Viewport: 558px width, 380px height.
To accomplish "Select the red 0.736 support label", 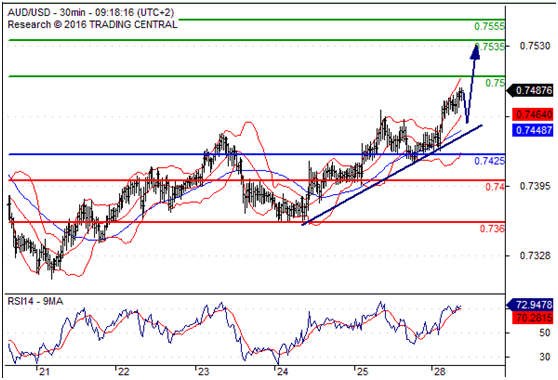I will tap(492, 229).
